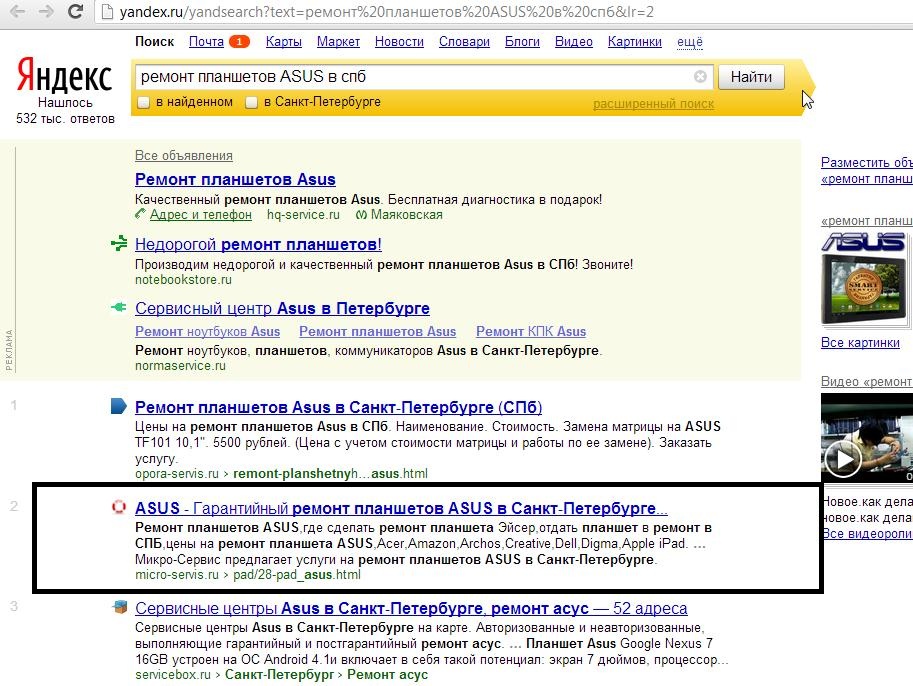913x686 pixels.
Task: Click 'Ремонт асус' breadcrumb in third result
Action: 387,675
